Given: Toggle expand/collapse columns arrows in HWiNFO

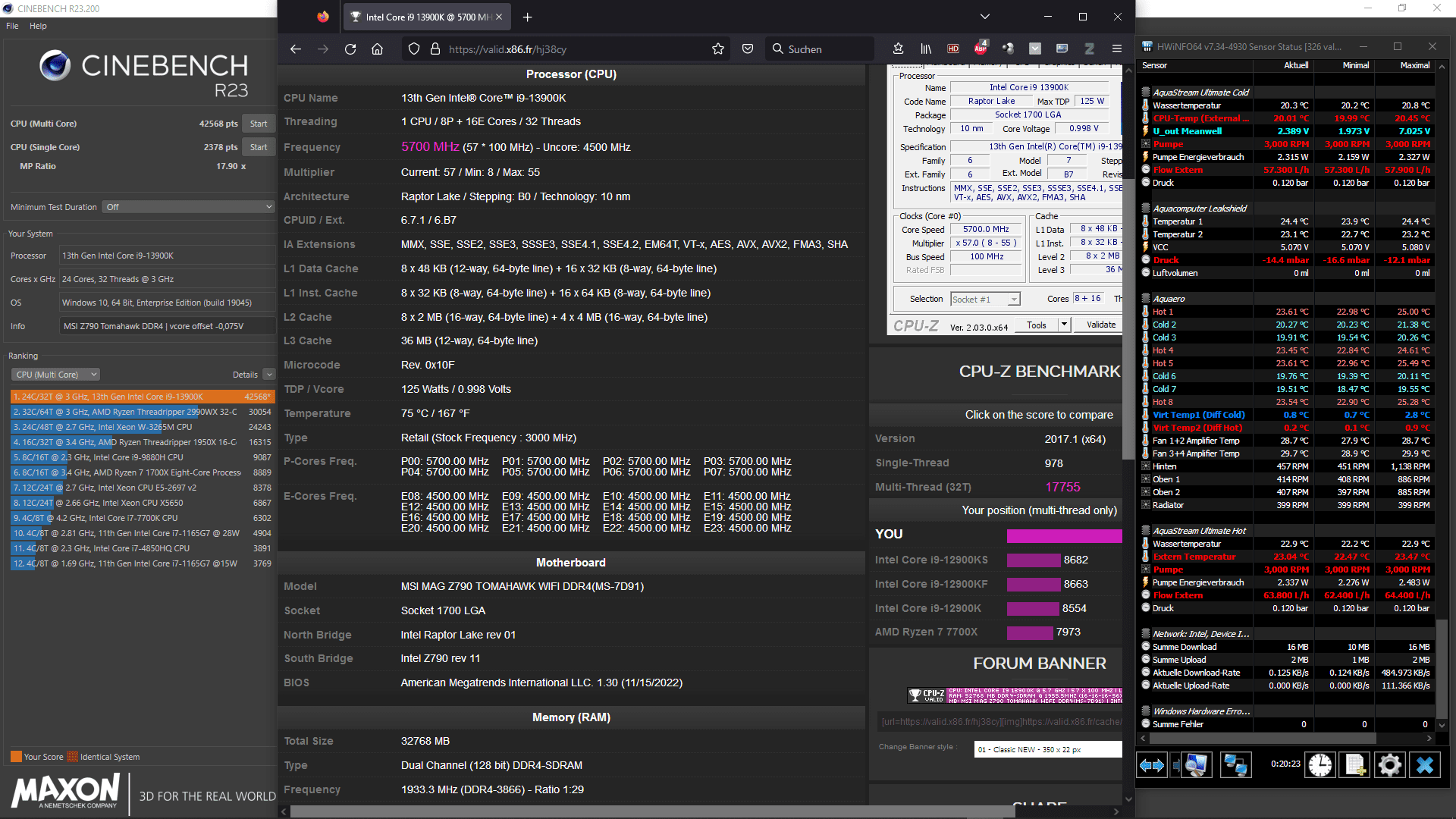Looking at the screenshot, I should [x=1151, y=765].
